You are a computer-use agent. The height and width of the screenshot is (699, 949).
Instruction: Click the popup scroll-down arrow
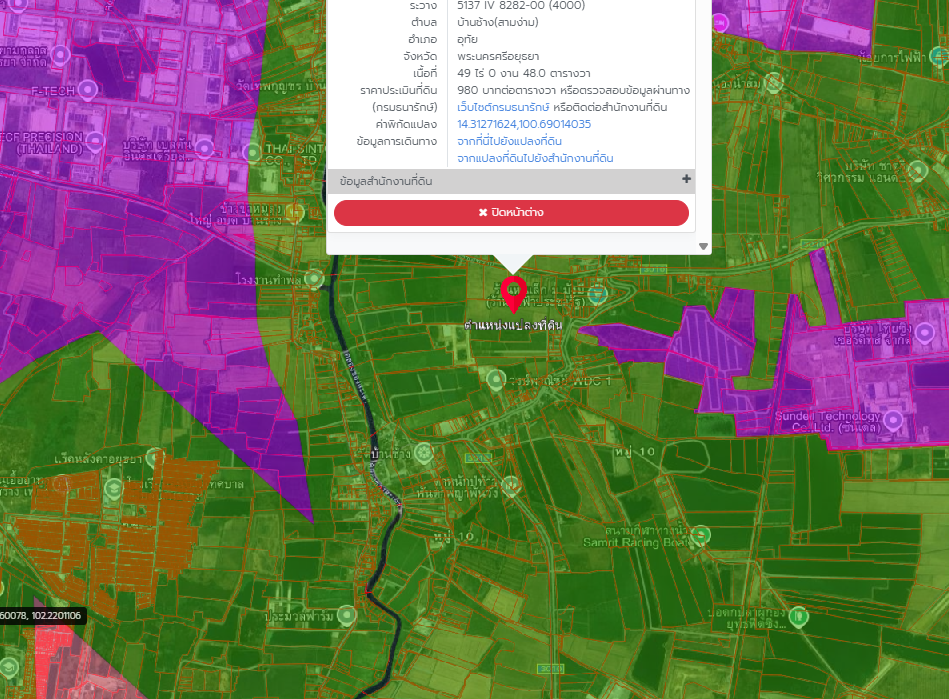(x=703, y=246)
